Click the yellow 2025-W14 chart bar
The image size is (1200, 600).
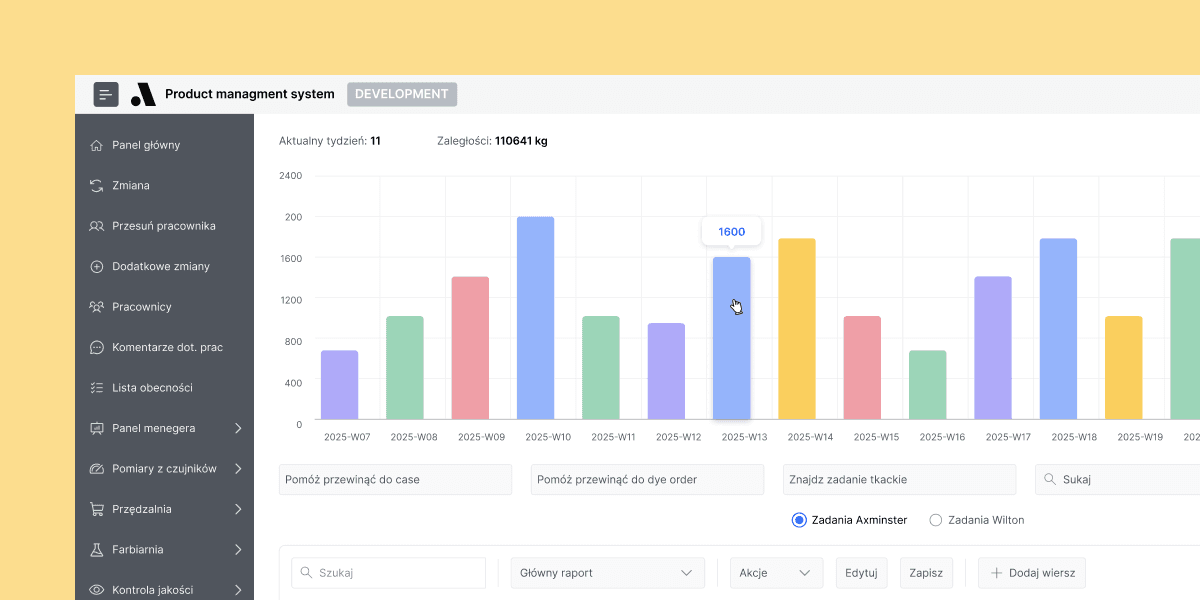click(x=797, y=328)
